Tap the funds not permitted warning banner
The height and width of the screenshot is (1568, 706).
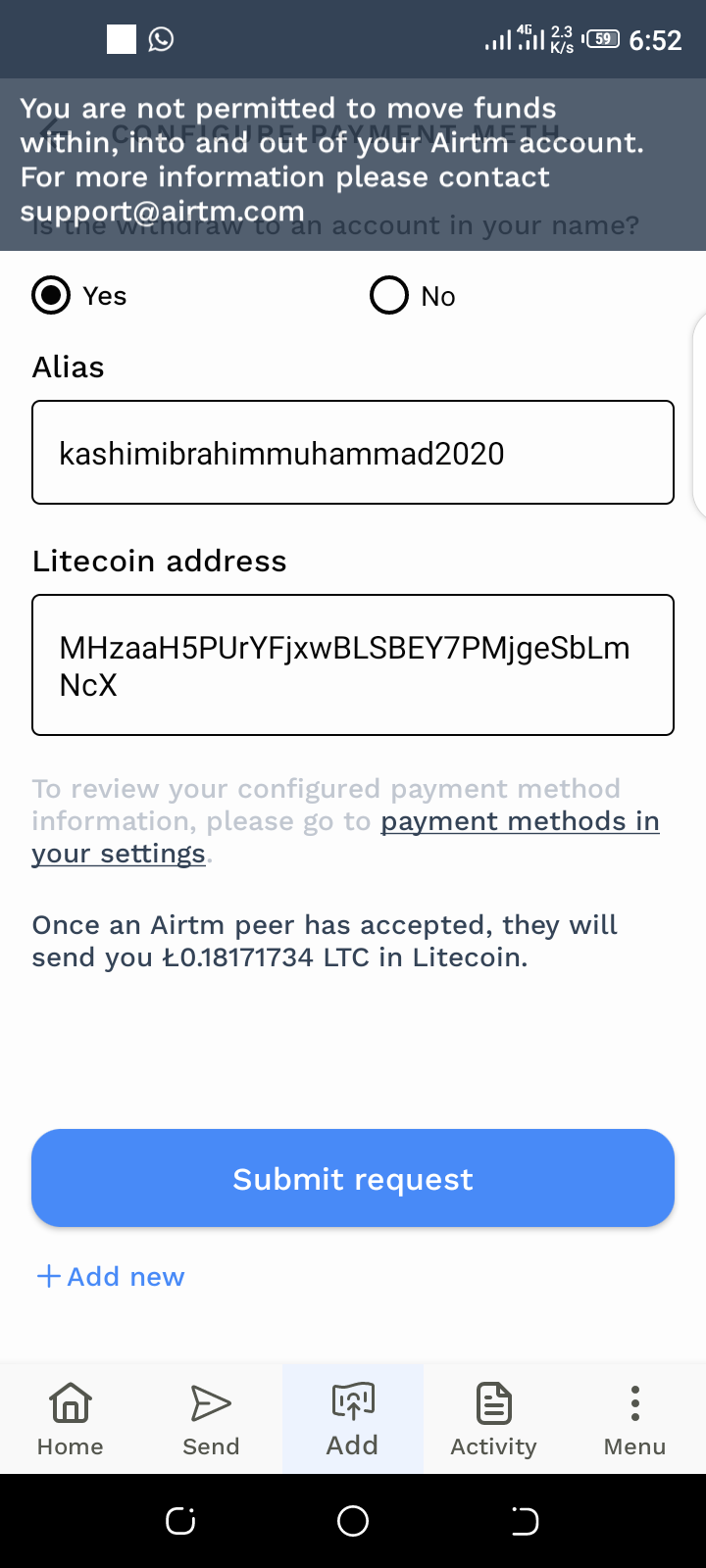click(333, 160)
